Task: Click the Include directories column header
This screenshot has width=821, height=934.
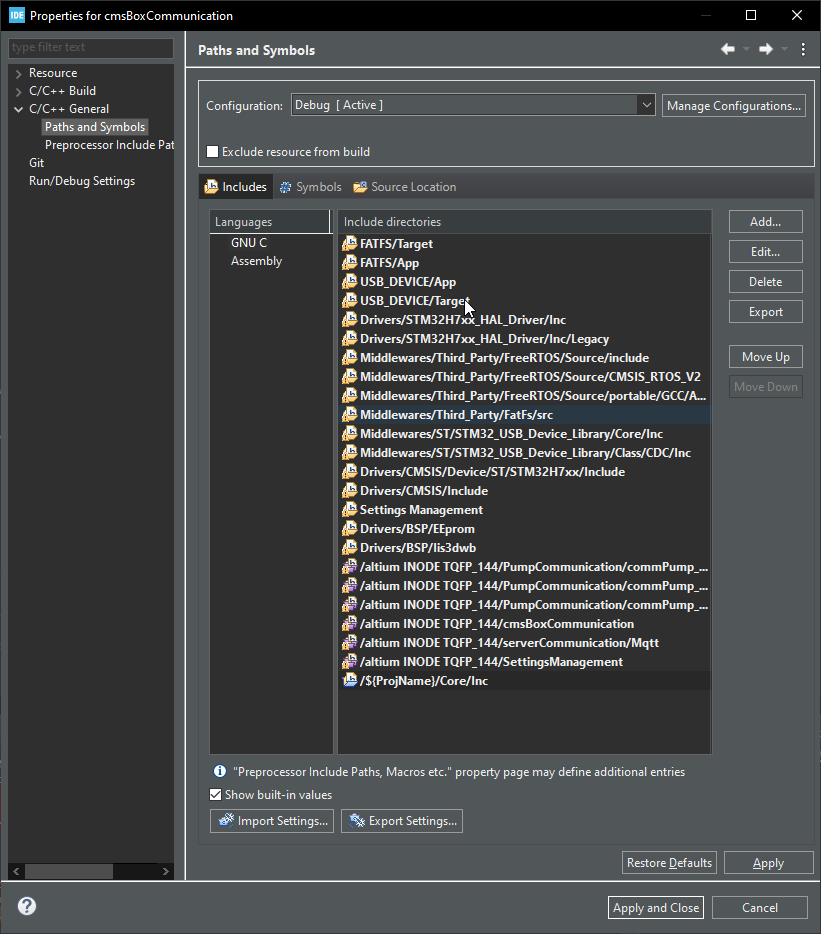Action: (x=525, y=222)
